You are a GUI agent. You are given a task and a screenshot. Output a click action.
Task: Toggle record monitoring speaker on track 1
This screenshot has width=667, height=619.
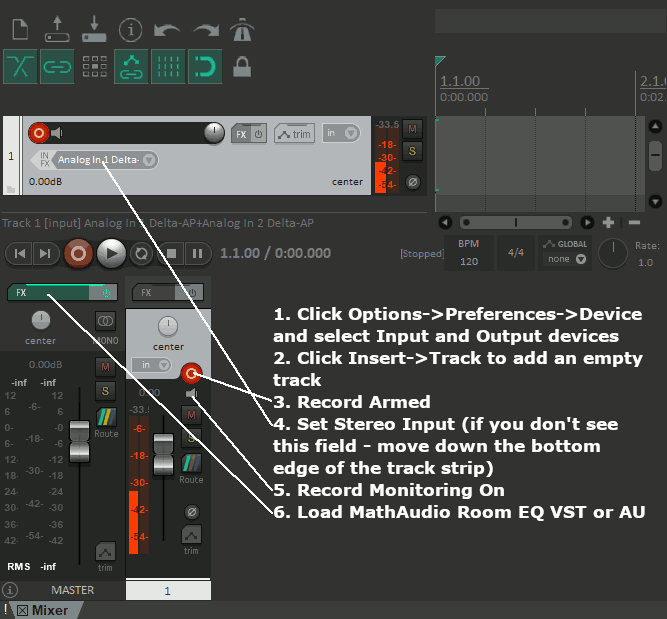[57, 134]
